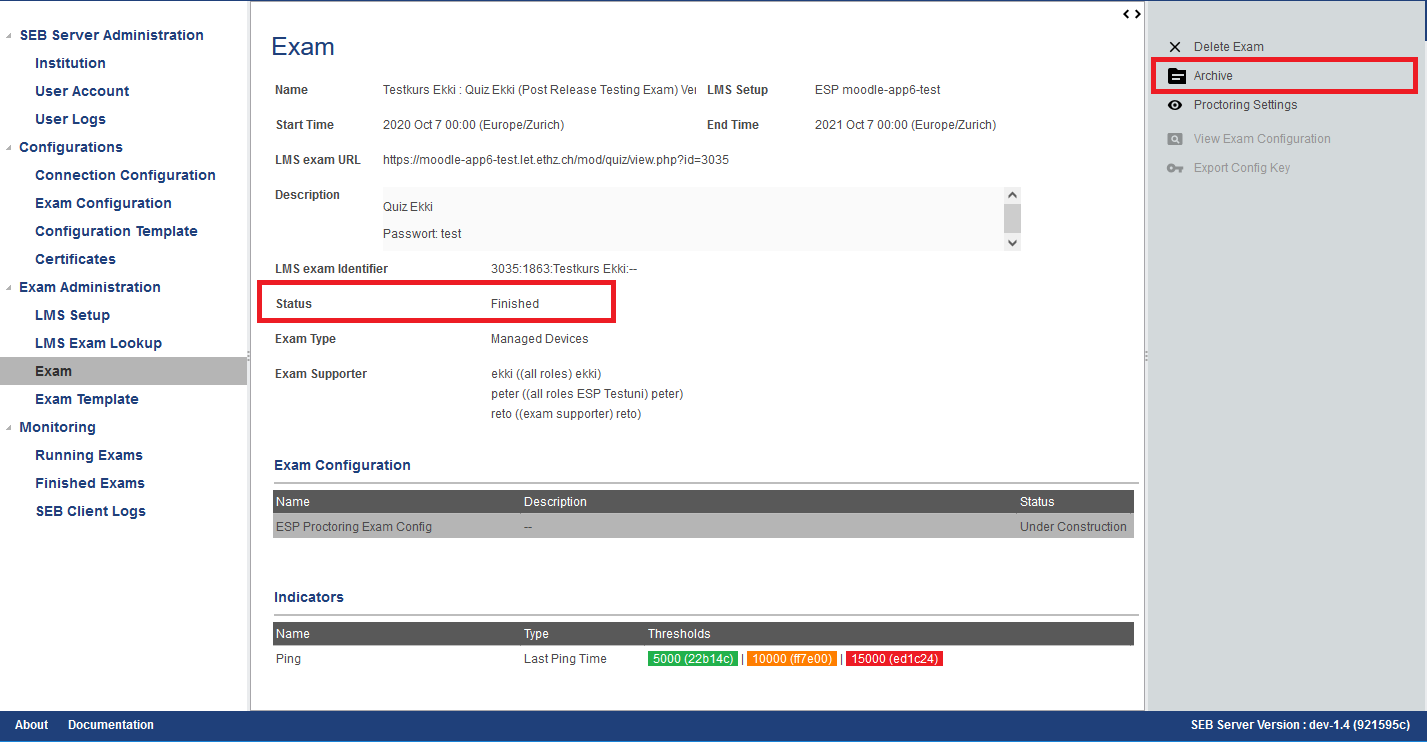The height and width of the screenshot is (743, 1427).
Task: Click the Proctoring Settings eye icon
Action: pos(1175,105)
